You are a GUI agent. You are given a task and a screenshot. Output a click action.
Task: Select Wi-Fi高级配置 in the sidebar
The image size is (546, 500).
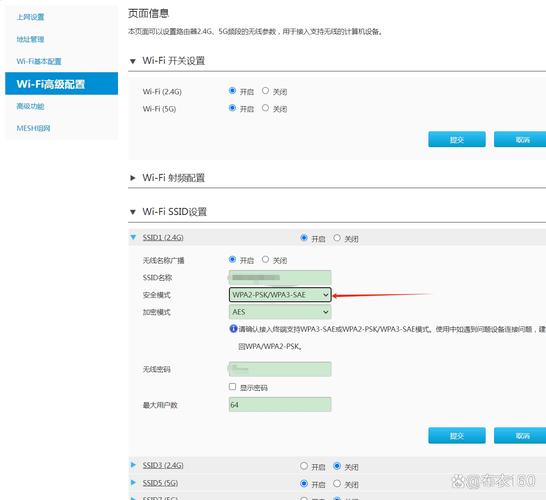(62, 84)
